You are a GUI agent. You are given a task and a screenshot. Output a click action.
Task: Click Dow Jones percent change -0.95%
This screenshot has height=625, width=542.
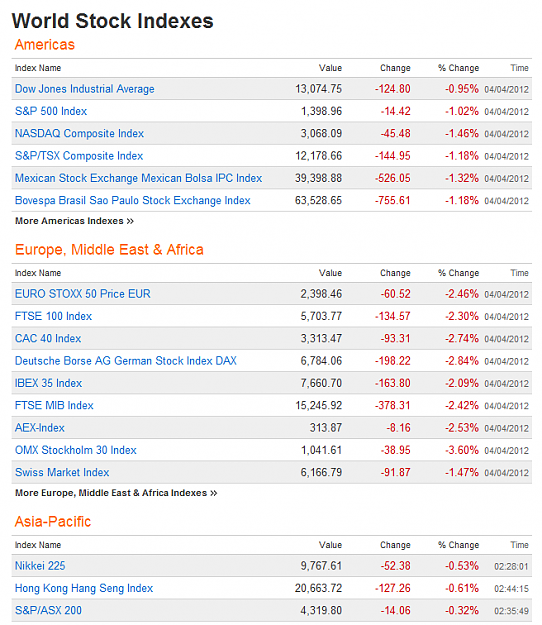click(x=462, y=89)
